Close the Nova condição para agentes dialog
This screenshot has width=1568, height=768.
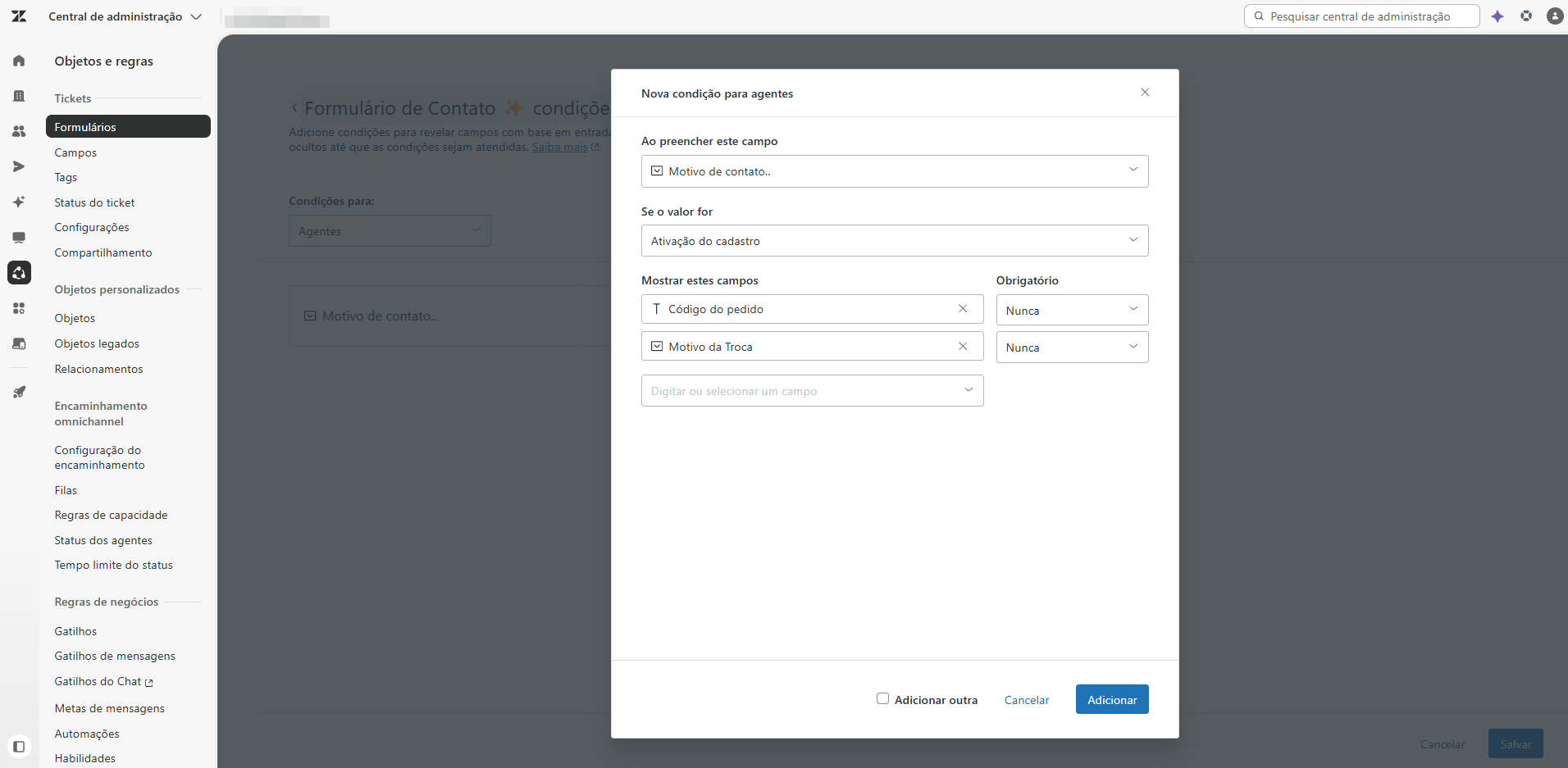click(1145, 93)
